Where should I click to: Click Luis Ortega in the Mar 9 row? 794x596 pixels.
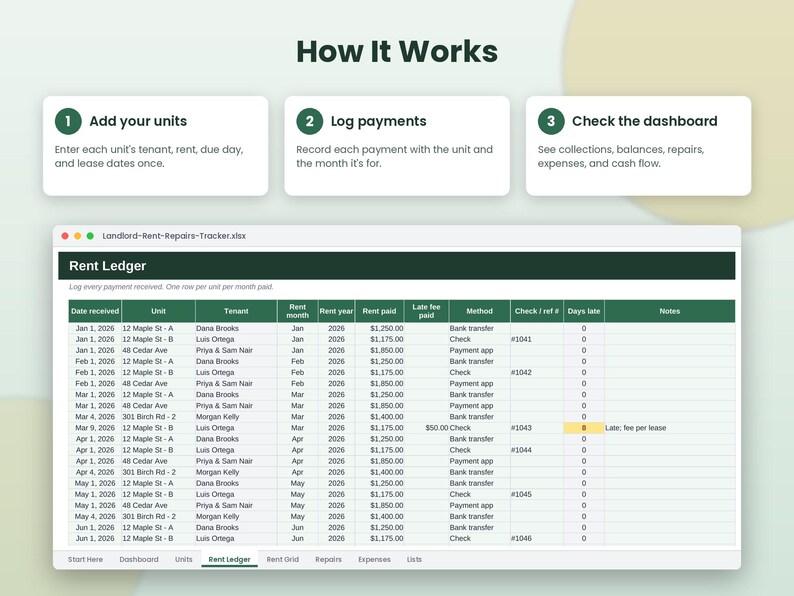(x=236, y=428)
